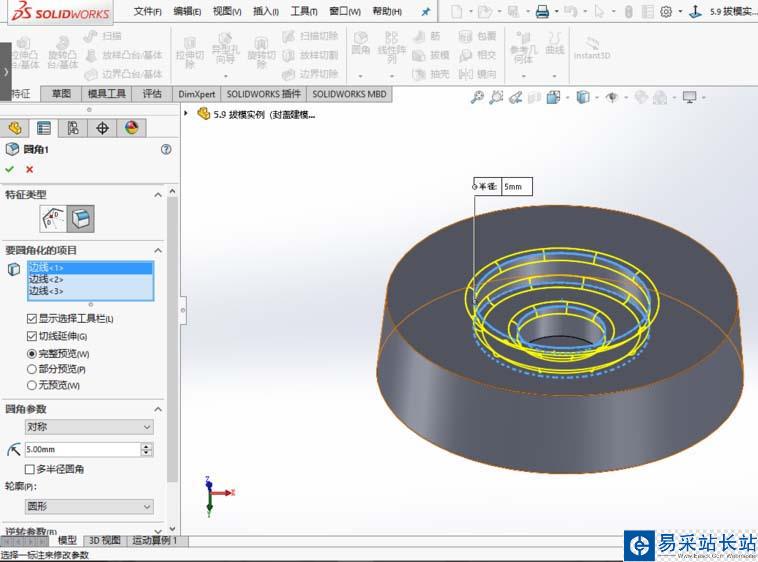Switch to the FeatureManager design tree tab

click(14, 127)
